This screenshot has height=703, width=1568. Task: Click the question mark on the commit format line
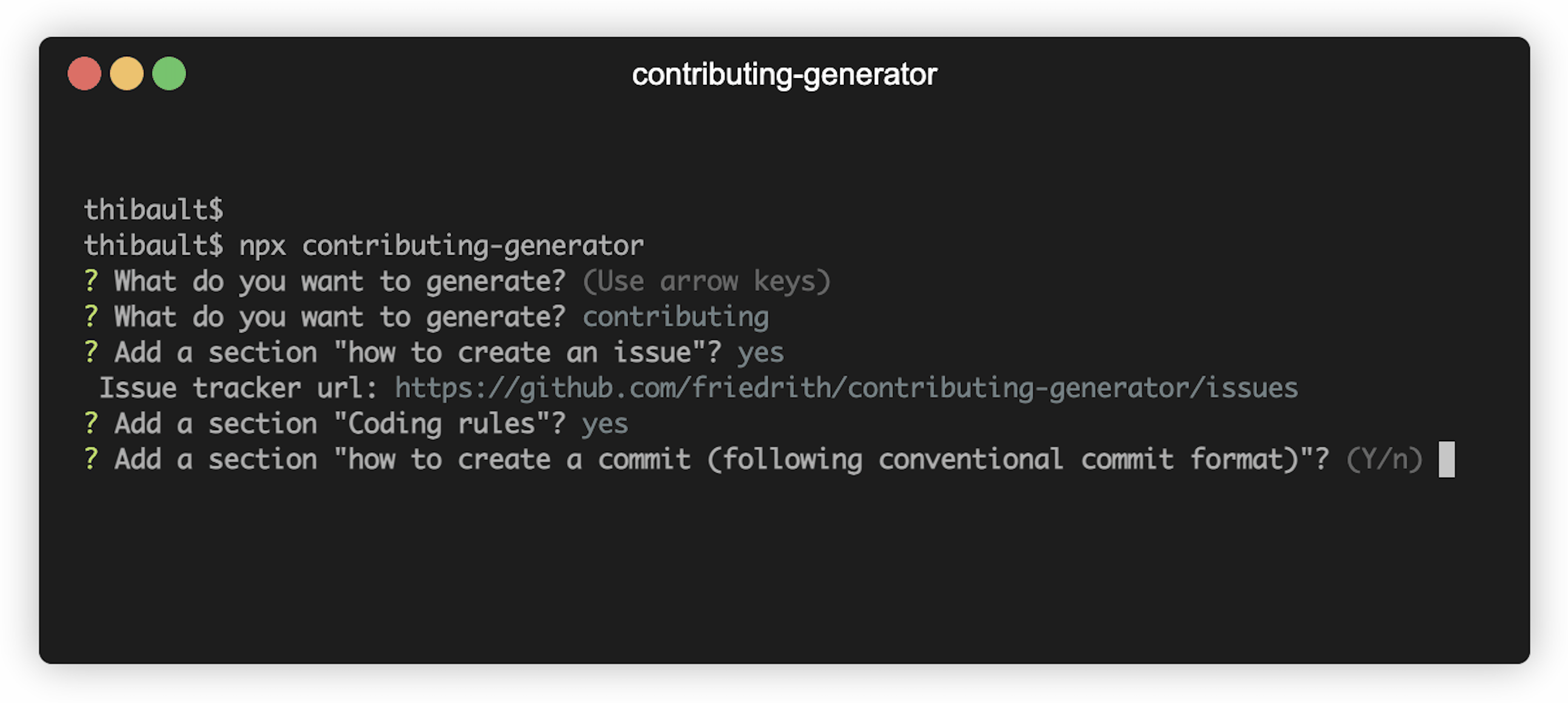pos(90,459)
